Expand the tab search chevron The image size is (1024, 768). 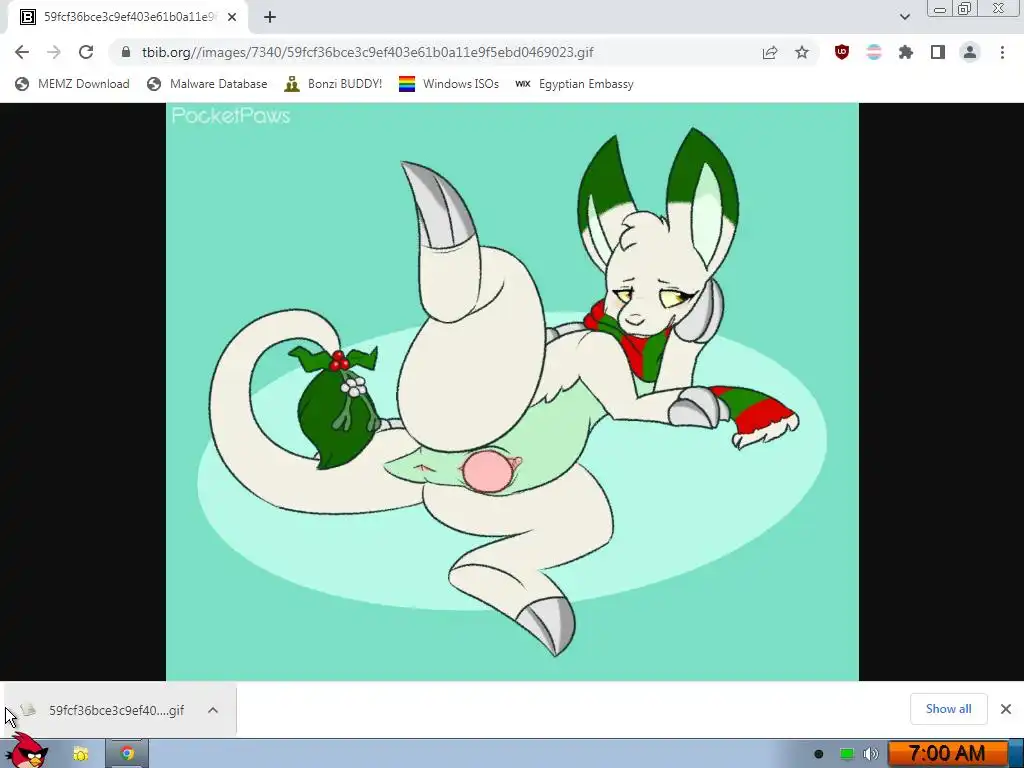pos(904,17)
